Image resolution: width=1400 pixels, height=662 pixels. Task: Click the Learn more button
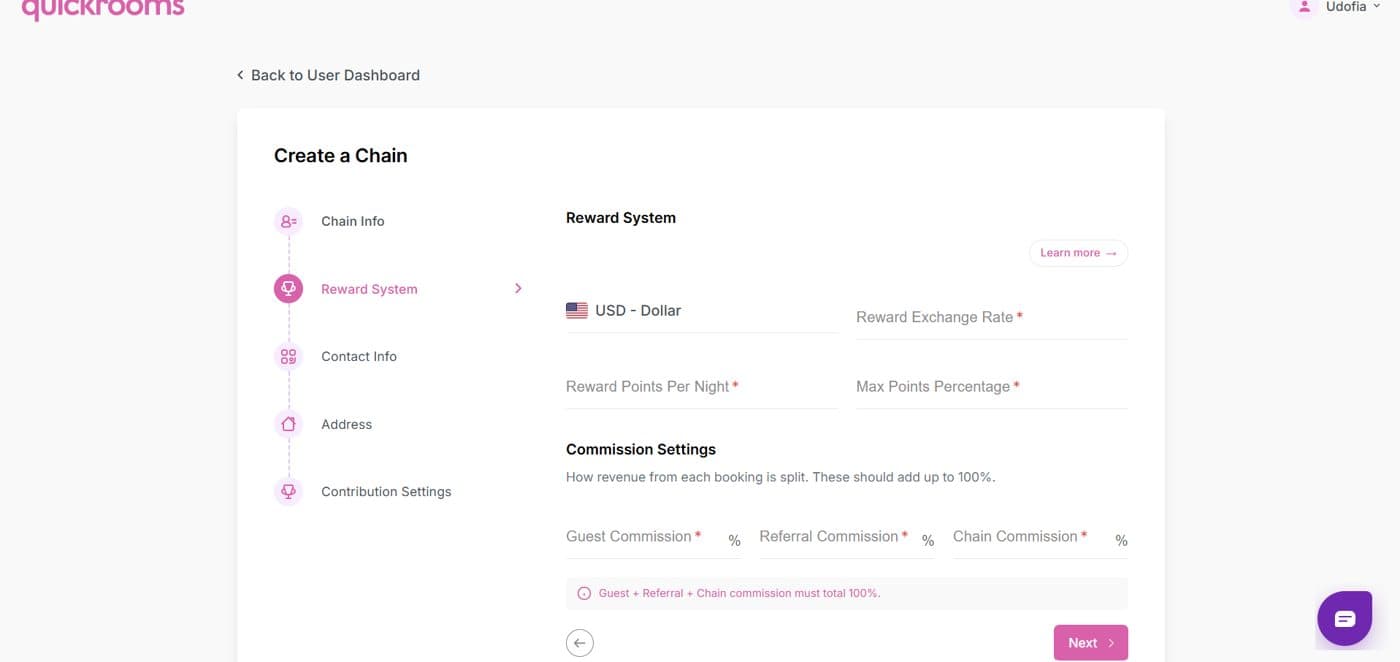click(x=1078, y=253)
